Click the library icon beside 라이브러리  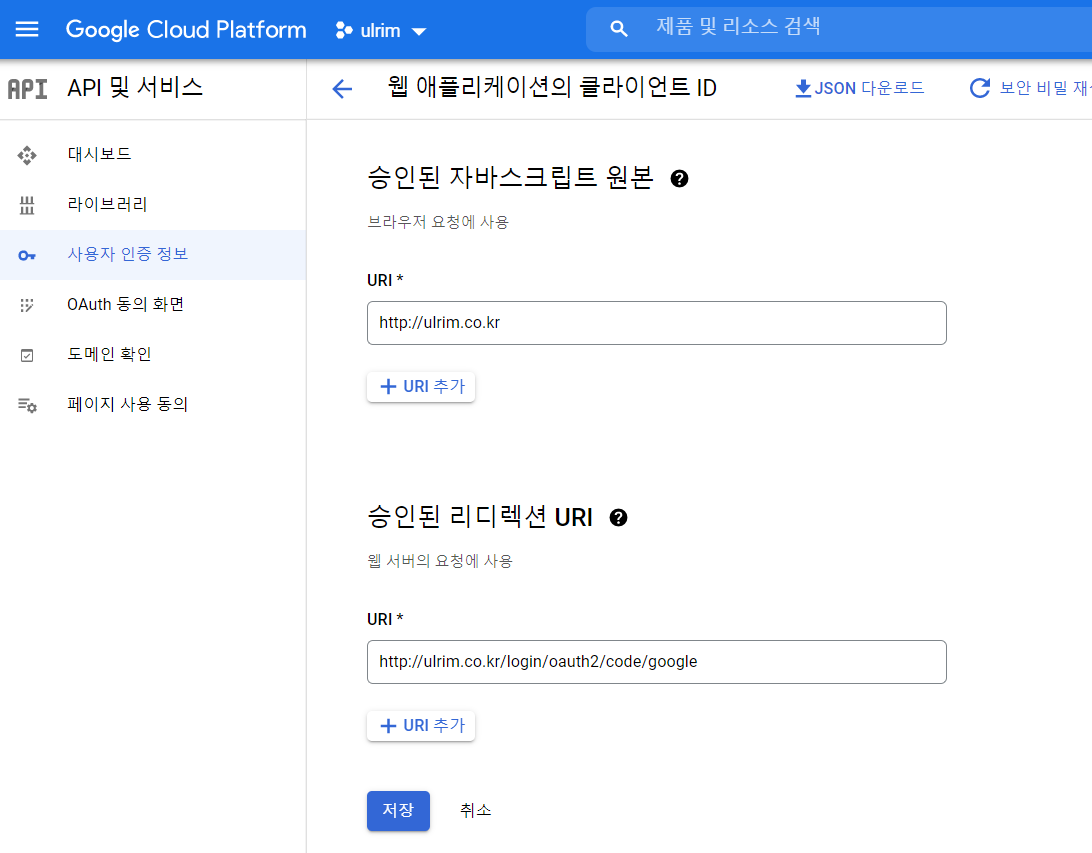pos(26,205)
